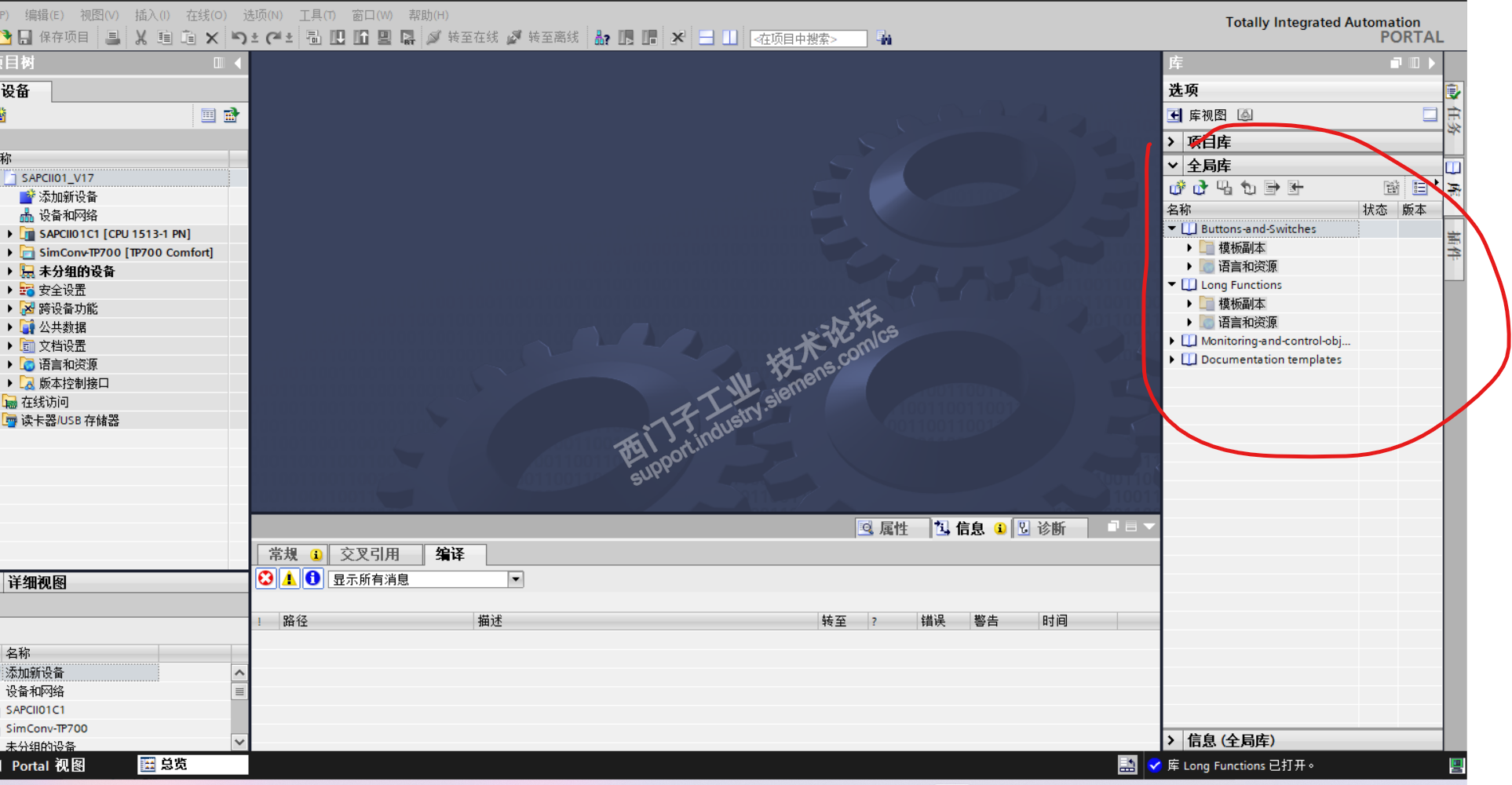The width and height of the screenshot is (1512, 785).
Task: Select 设备和网络 in the project tree
Action: (68, 215)
